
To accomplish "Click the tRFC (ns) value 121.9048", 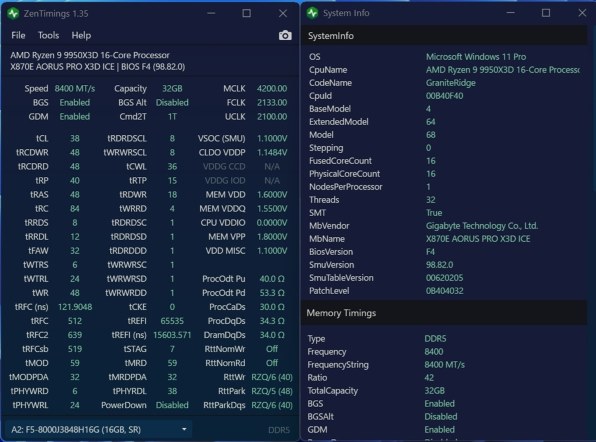I will [75, 307].
